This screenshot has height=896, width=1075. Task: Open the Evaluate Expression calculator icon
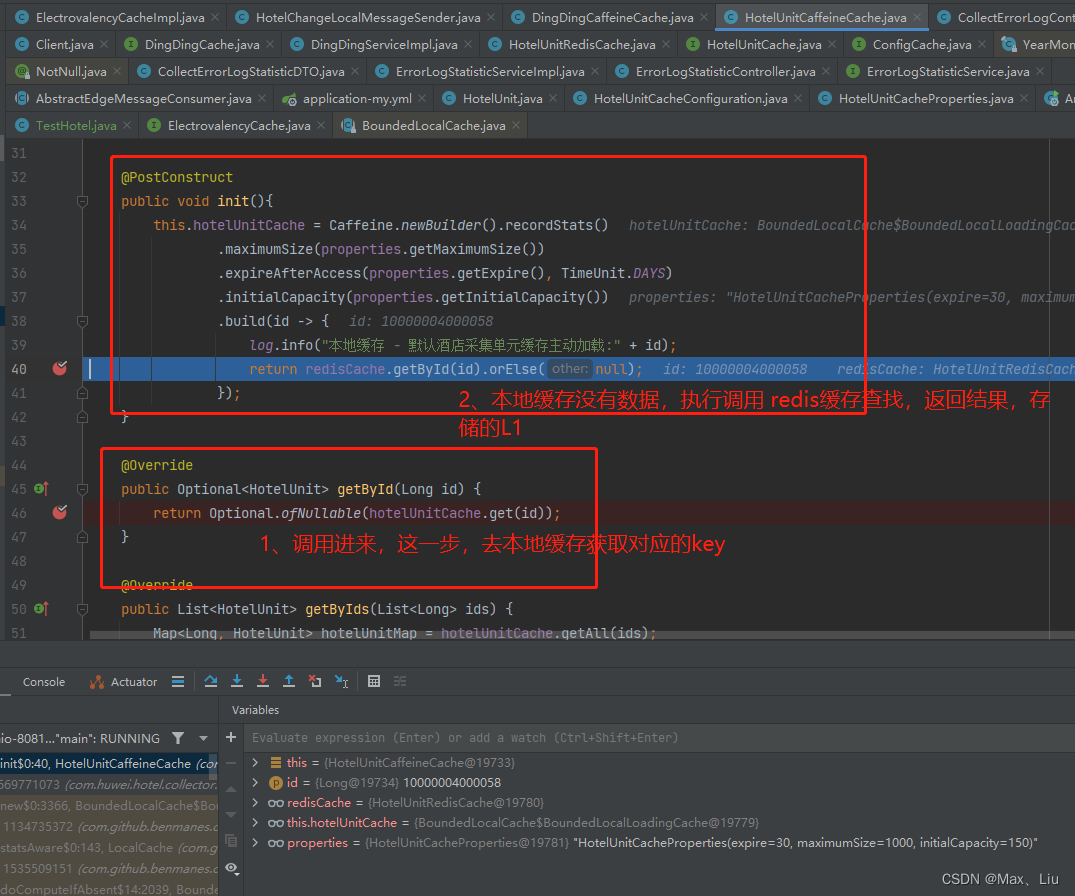point(374,681)
